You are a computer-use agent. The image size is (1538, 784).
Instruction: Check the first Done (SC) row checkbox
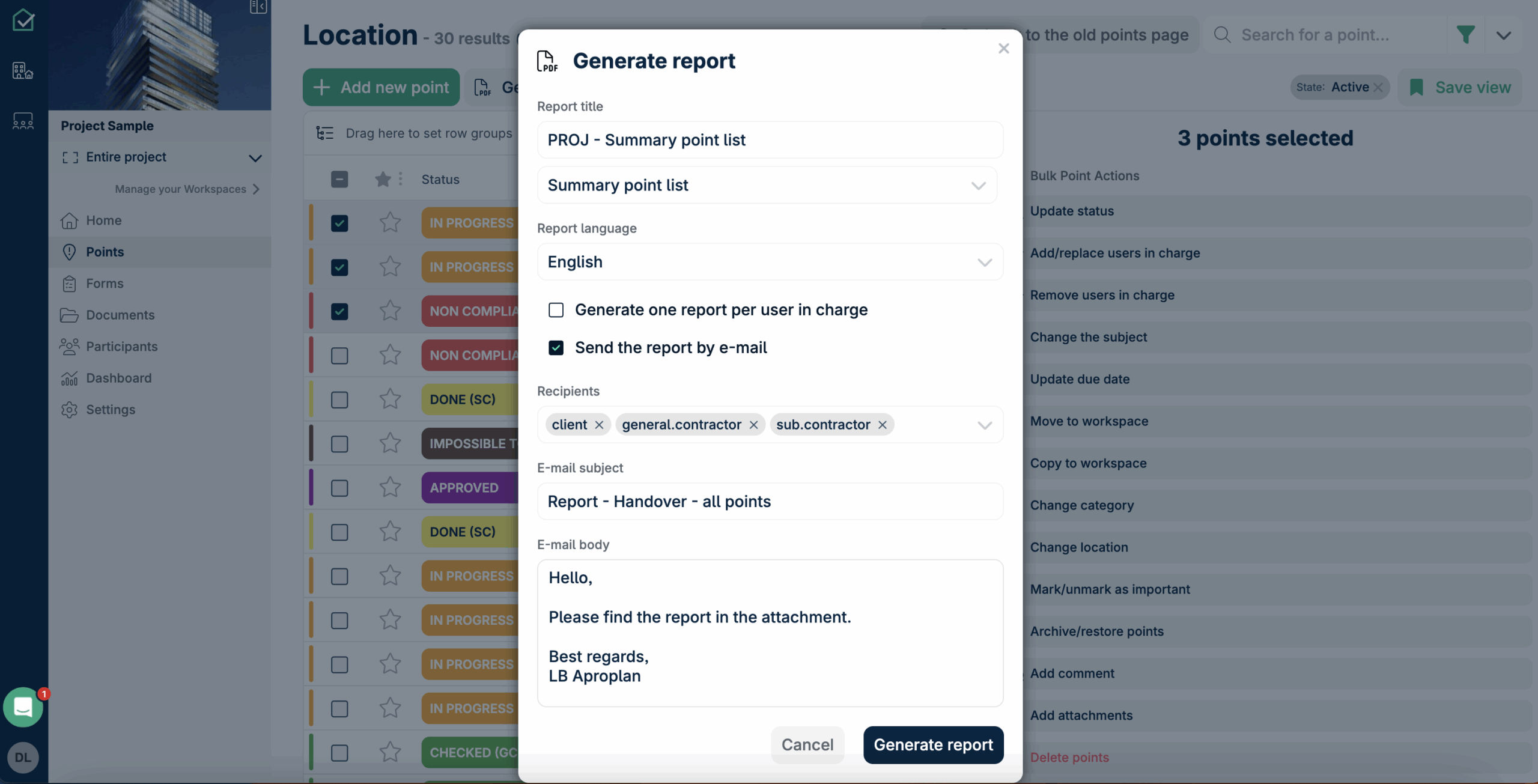[339, 400]
